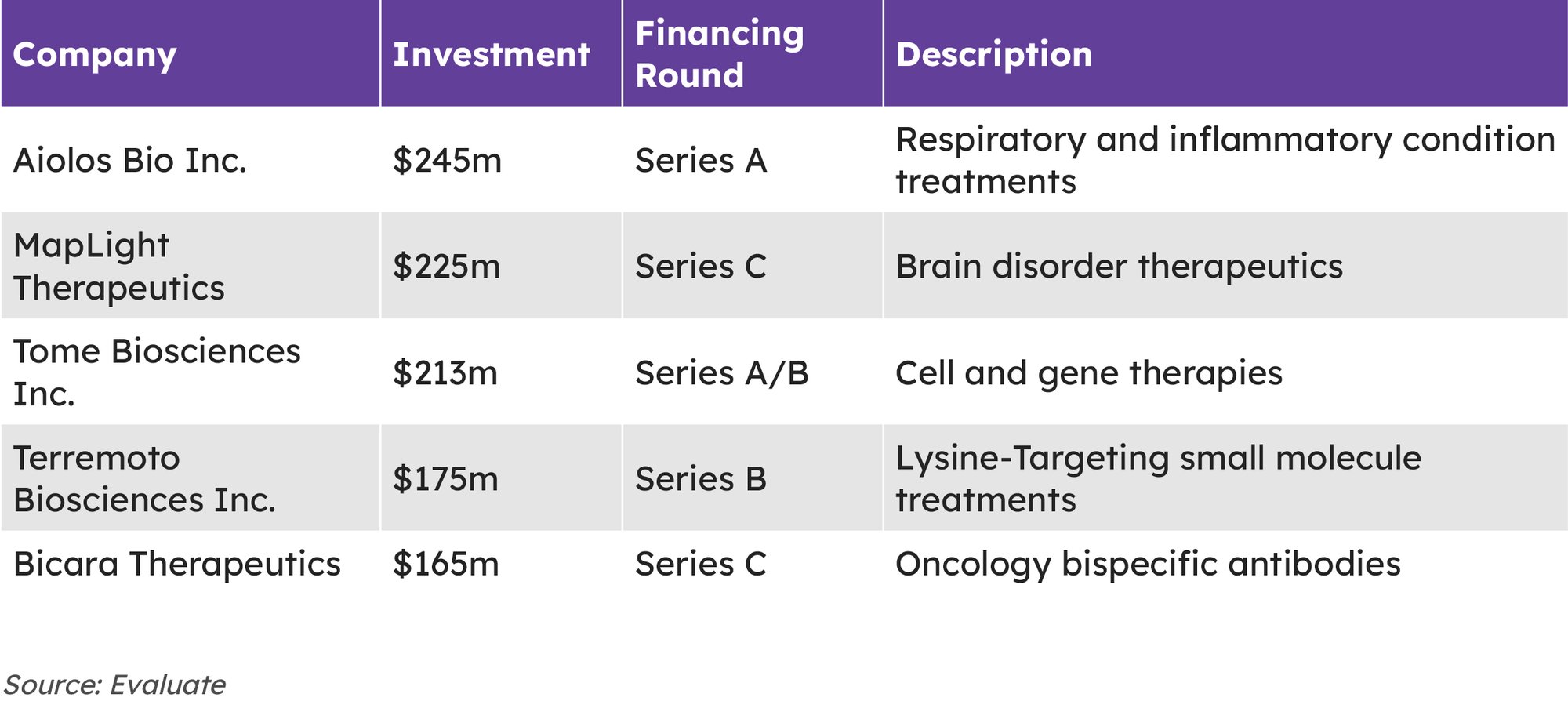The width and height of the screenshot is (1568, 701).
Task: Click the $175m investment amount
Action: (x=445, y=479)
